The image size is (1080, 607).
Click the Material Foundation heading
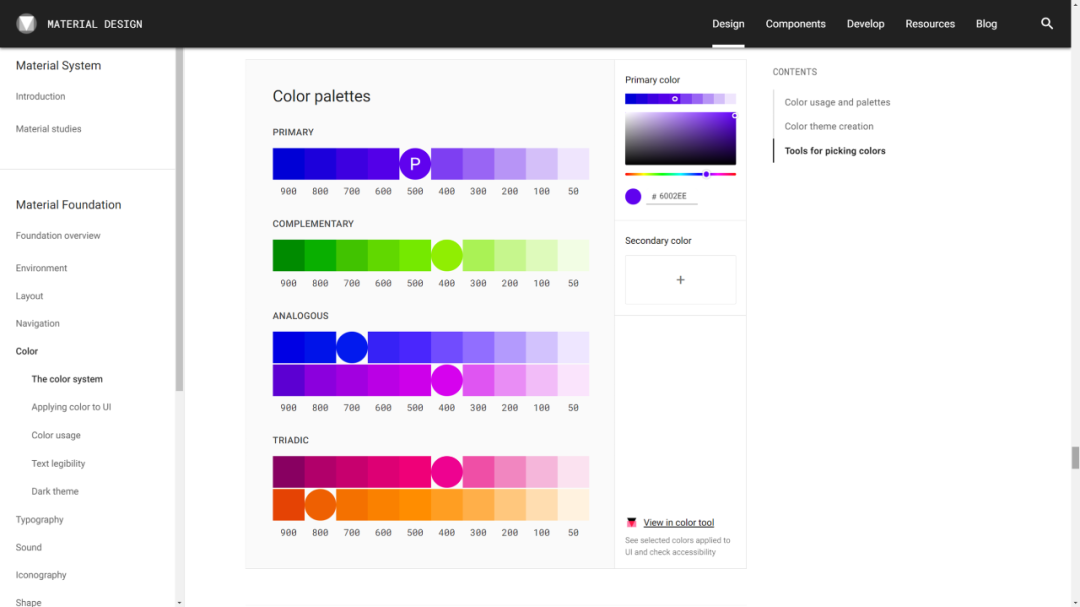tap(68, 205)
